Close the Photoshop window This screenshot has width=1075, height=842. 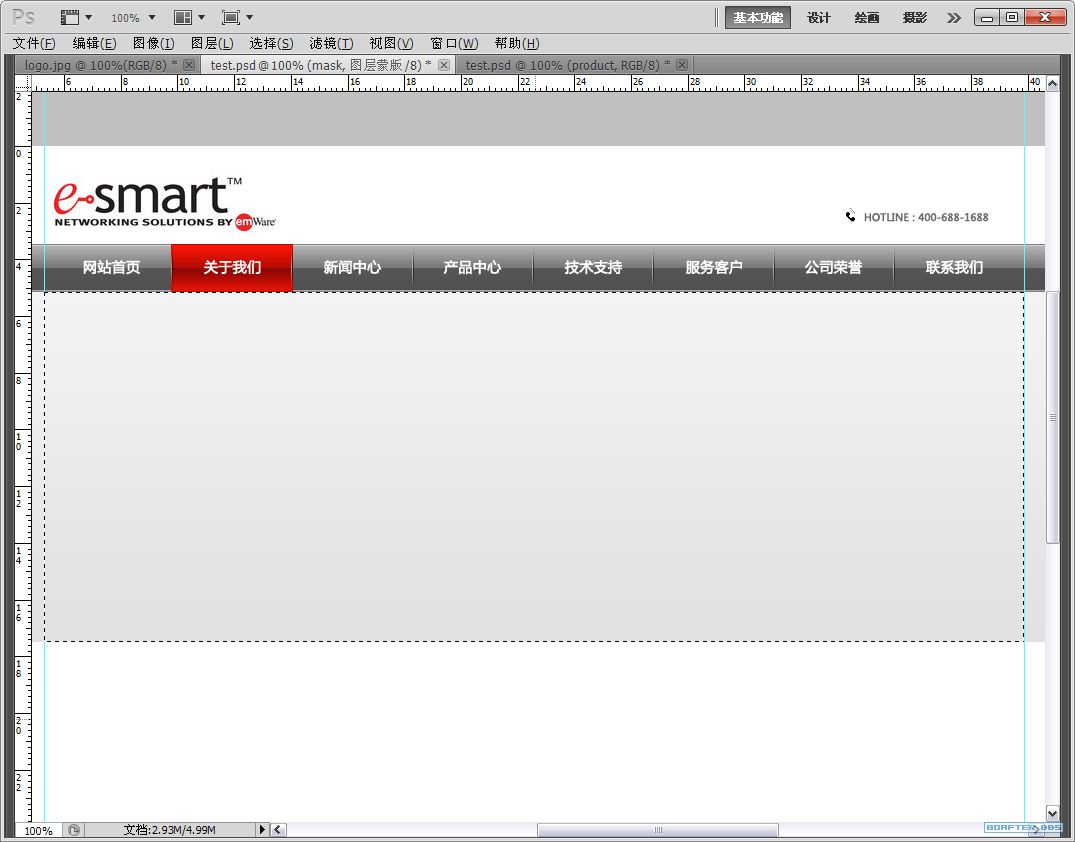(1045, 17)
